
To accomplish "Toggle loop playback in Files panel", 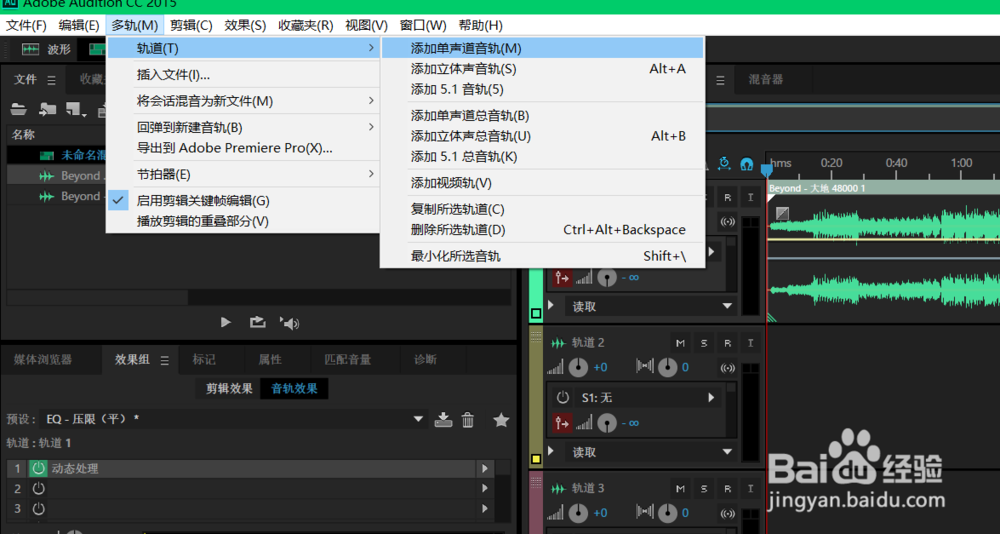I will (x=257, y=323).
